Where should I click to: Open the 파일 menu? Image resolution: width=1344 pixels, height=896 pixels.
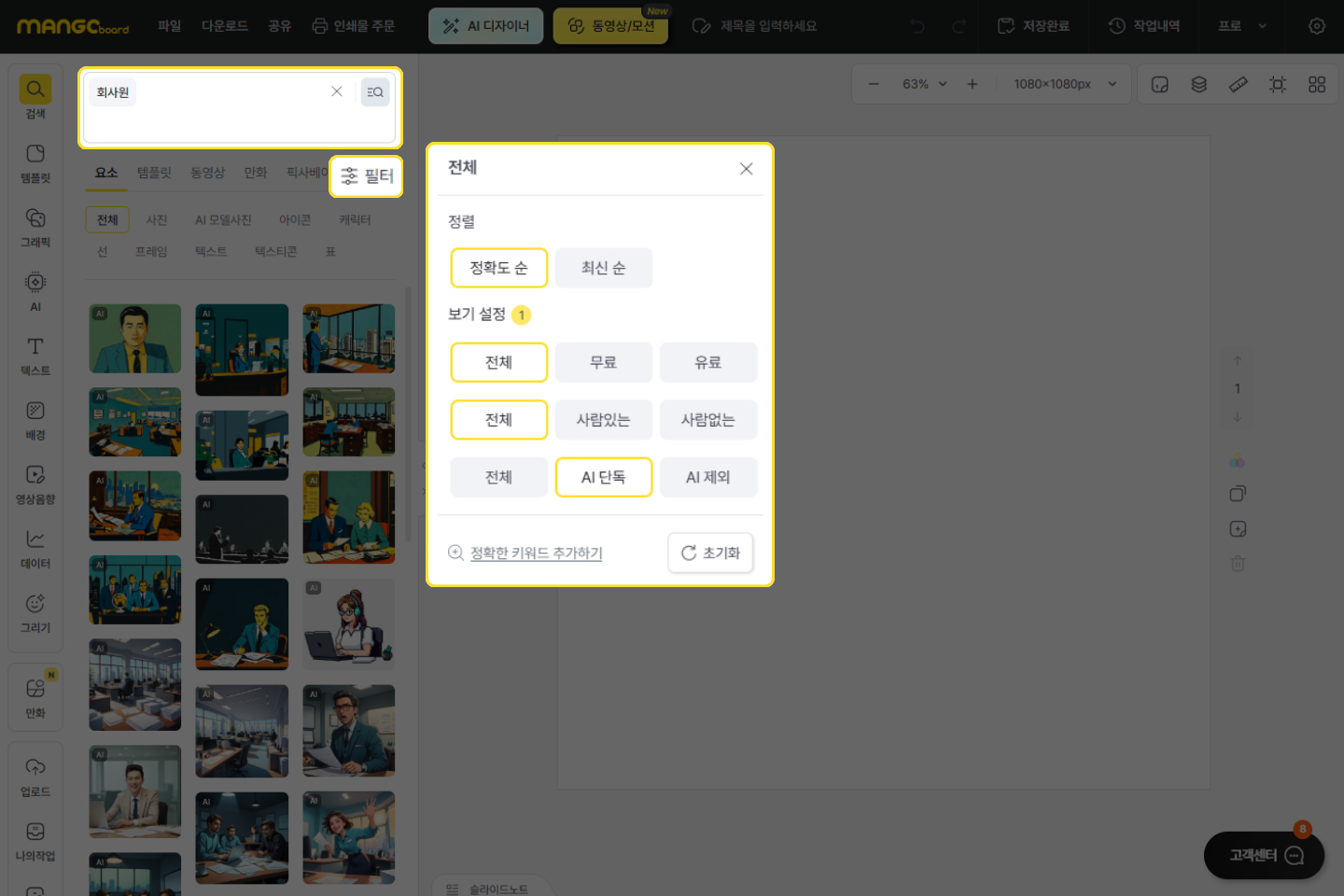click(169, 26)
